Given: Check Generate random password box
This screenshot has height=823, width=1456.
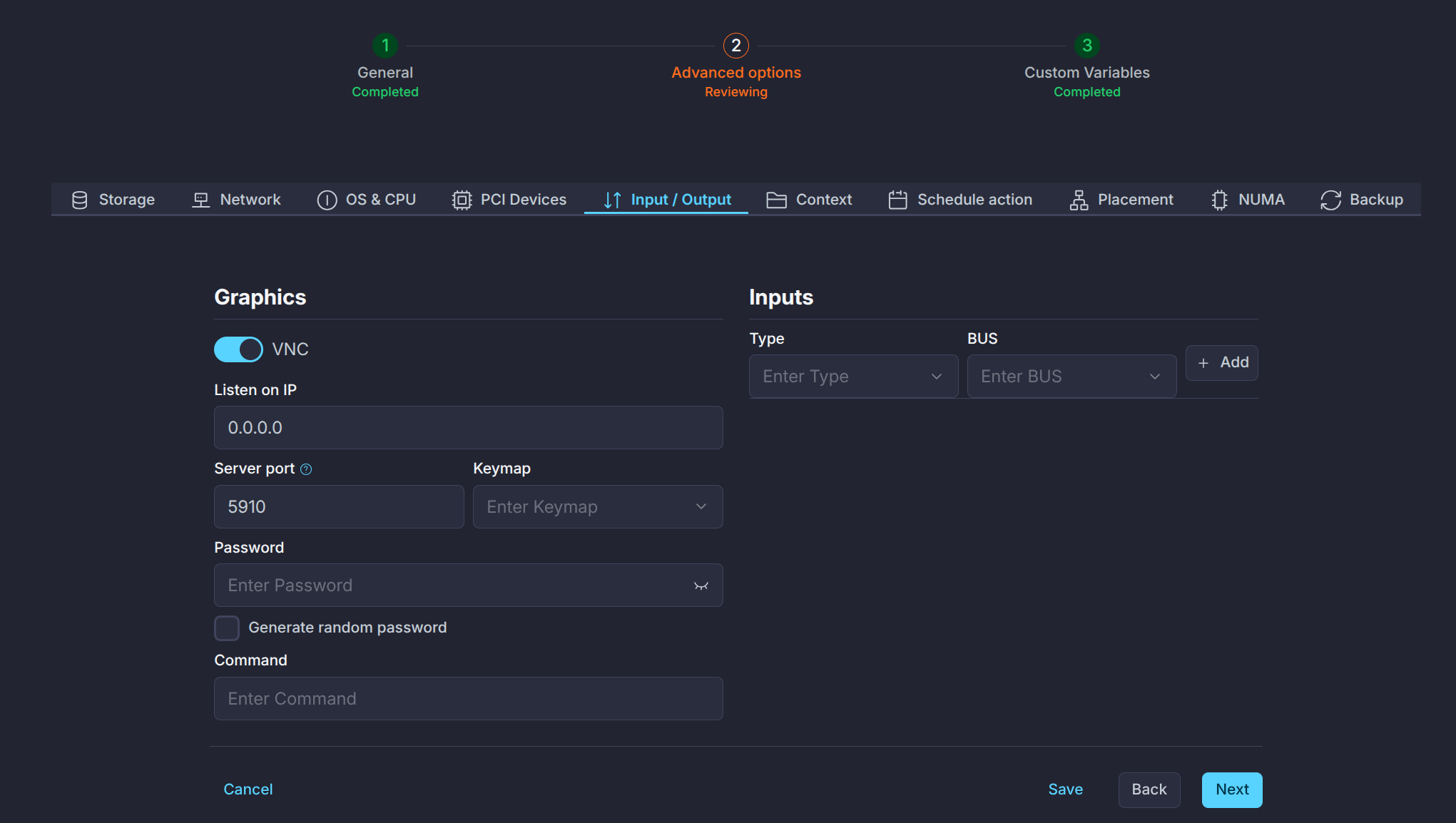Looking at the screenshot, I should 227,628.
